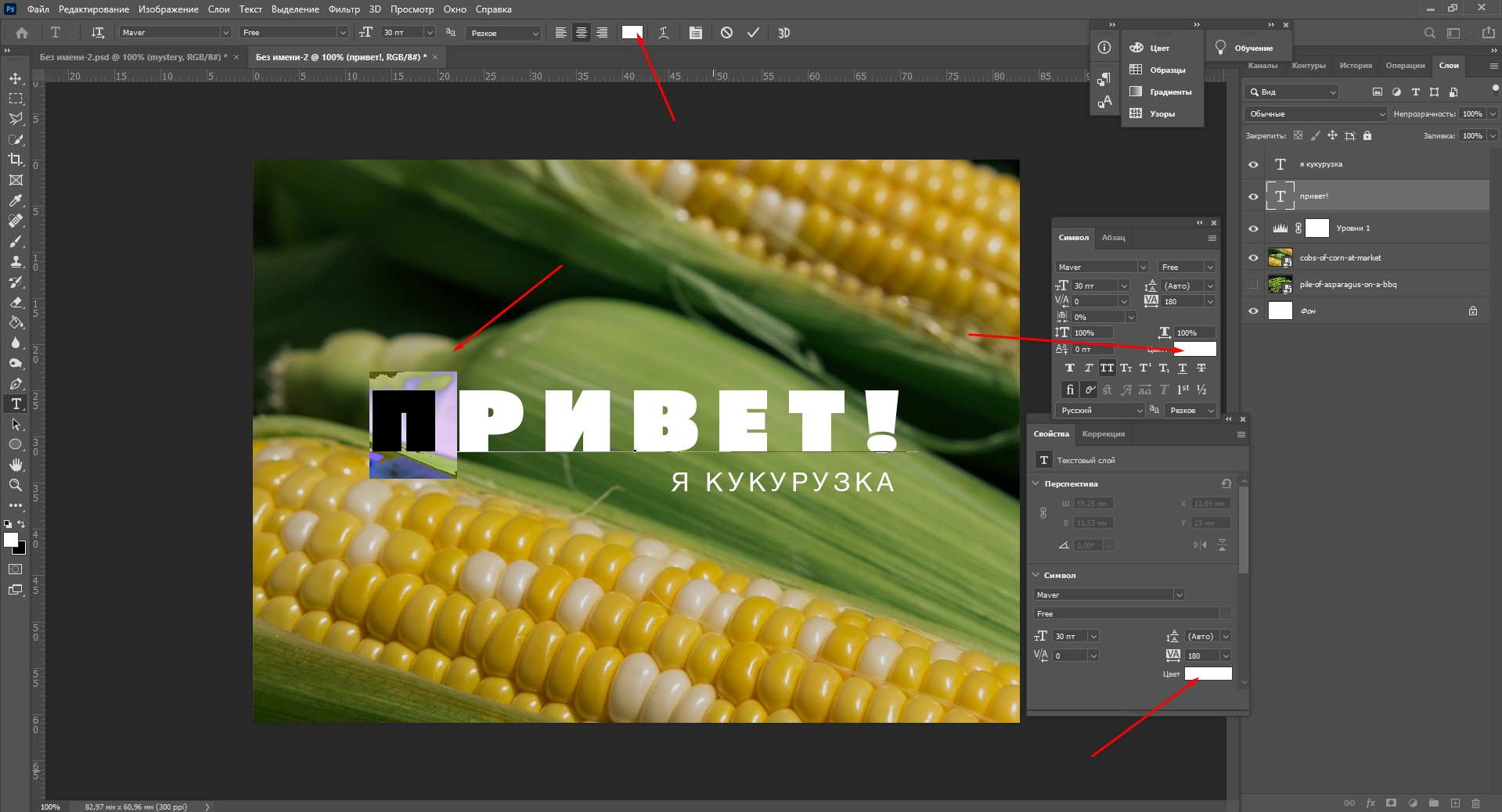The height and width of the screenshot is (812, 1502).
Task: Open language dropdown 'Русский'
Action: tap(1100, 411)
